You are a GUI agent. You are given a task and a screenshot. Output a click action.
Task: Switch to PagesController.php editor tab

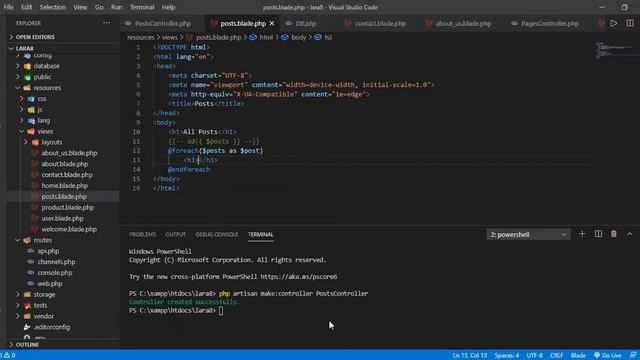[x=550, y=23]
